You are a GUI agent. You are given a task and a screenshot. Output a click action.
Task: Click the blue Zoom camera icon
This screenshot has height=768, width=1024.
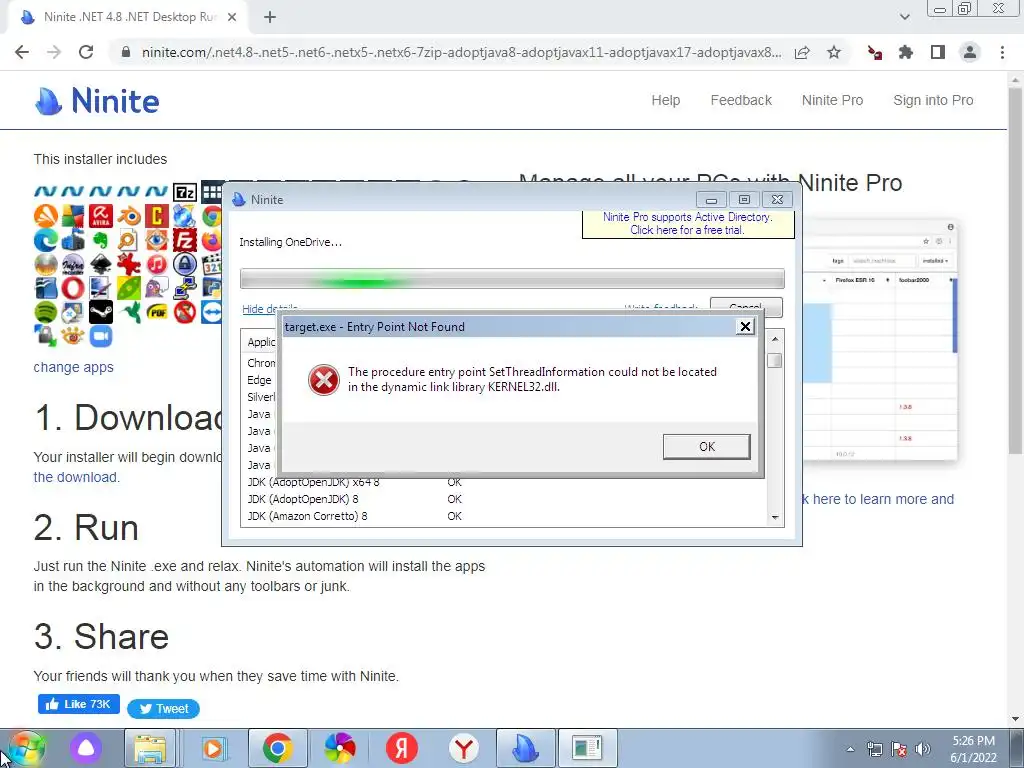click(x=101, y=336)
